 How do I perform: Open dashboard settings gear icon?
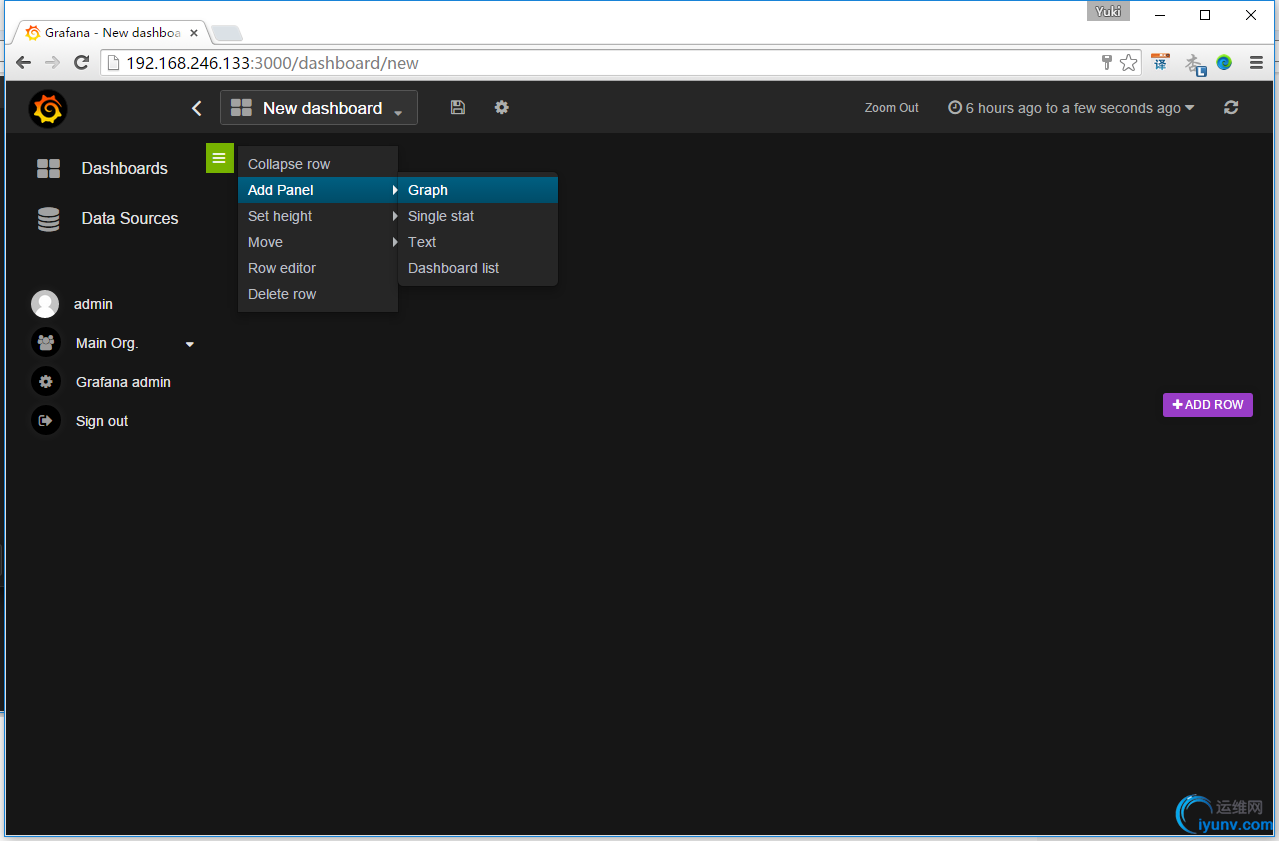[x=502, y=107]
